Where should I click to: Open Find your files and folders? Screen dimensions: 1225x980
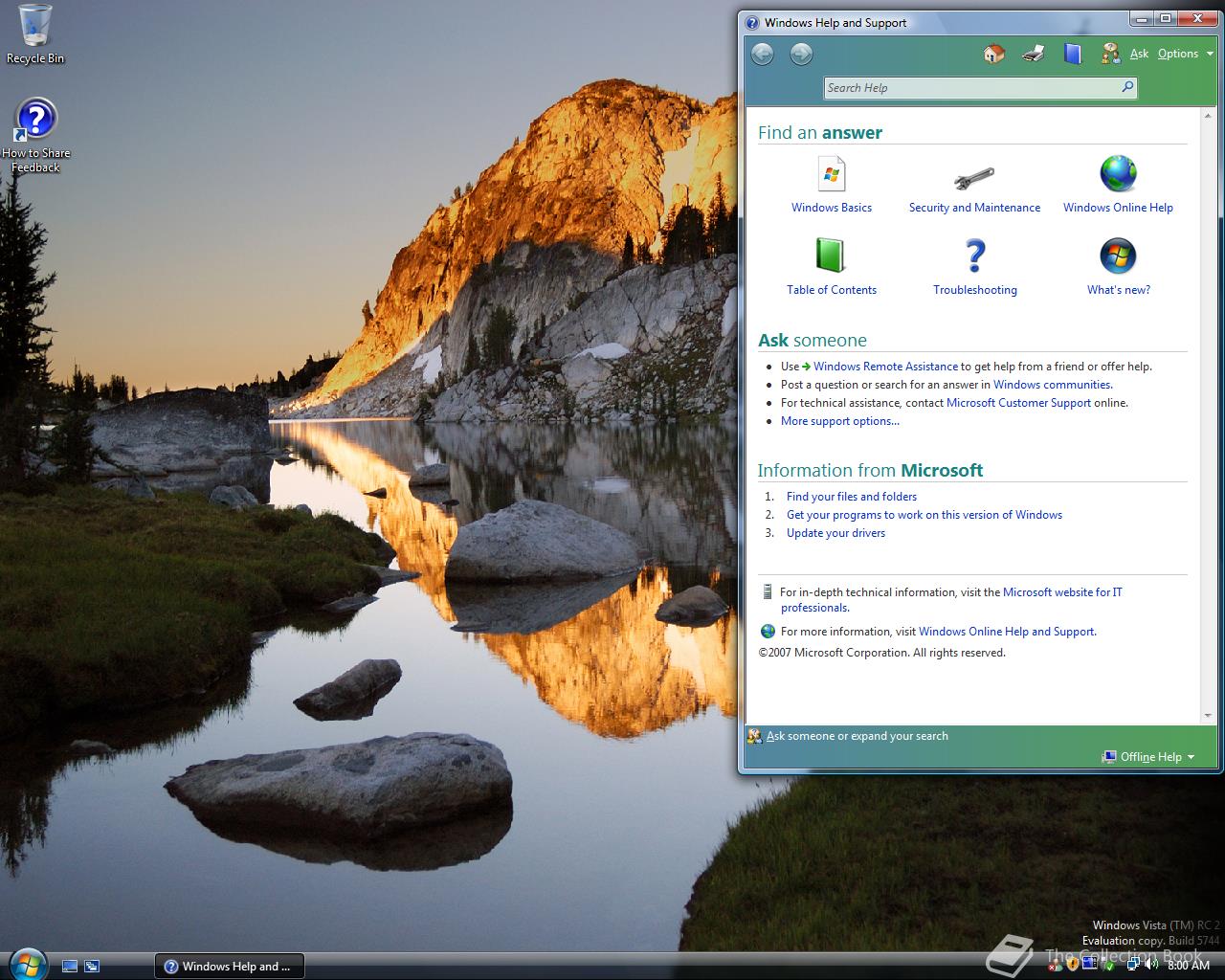tap(852, 497)
